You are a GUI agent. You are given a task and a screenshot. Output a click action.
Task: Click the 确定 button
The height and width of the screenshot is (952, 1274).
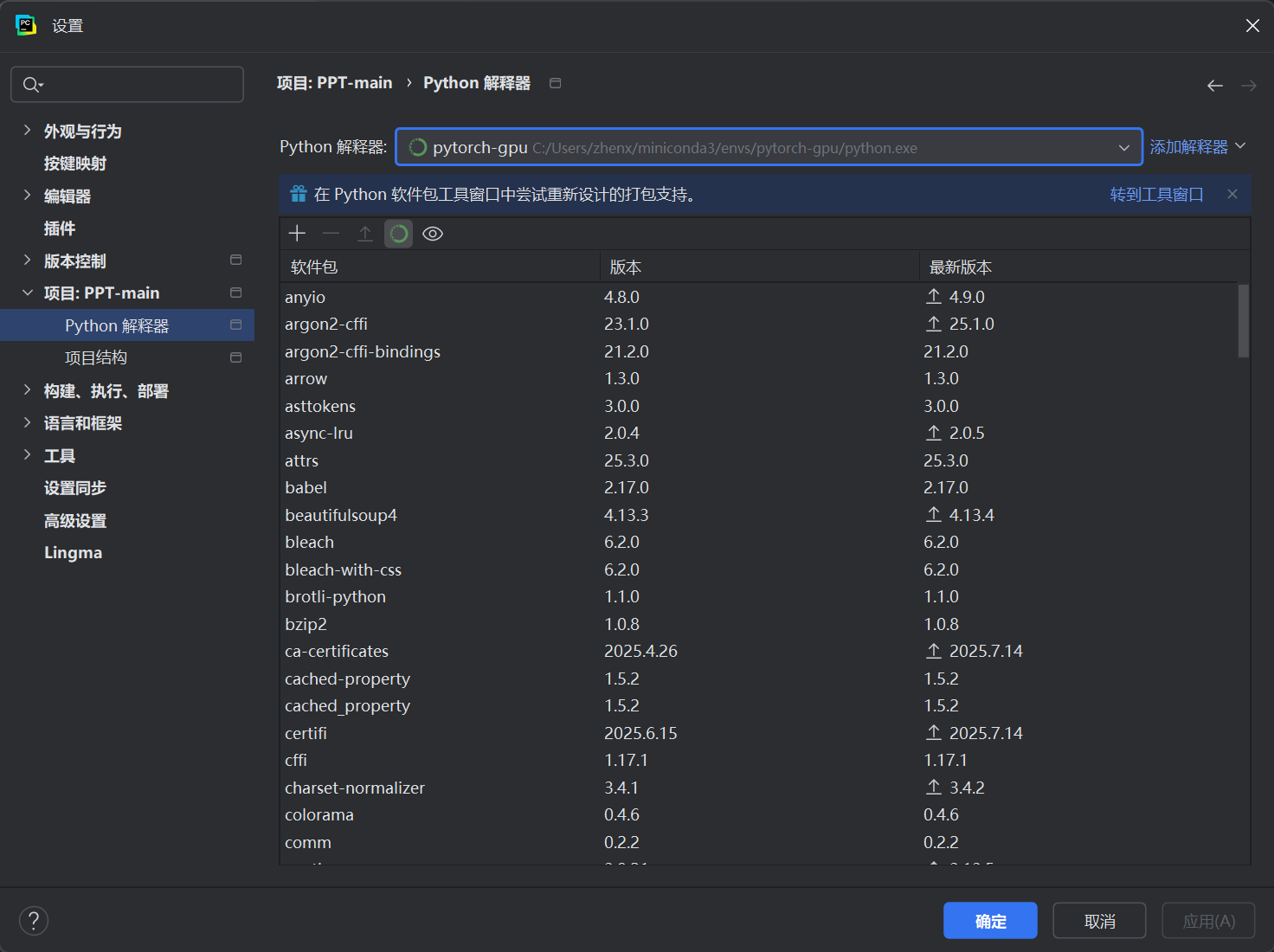click(x=990, y=921)
